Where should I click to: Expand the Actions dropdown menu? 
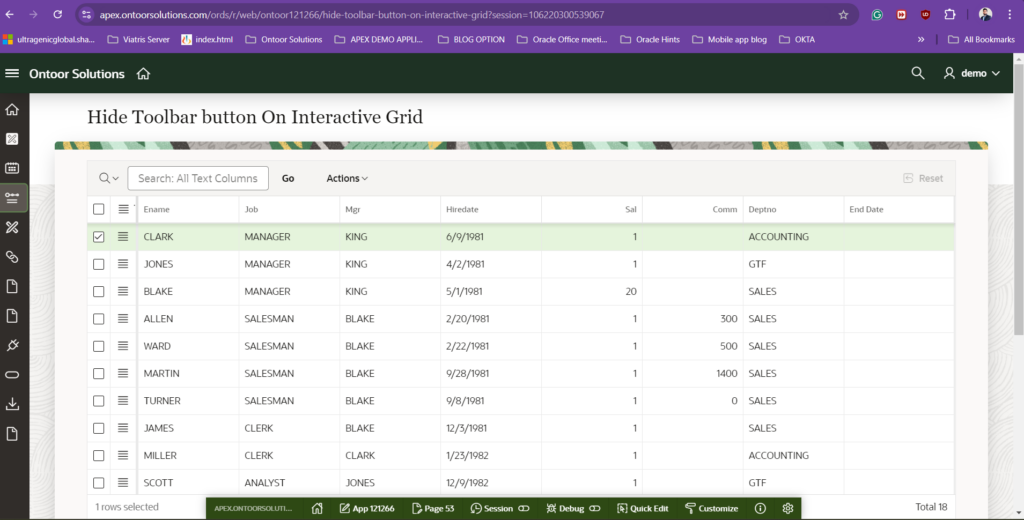click(x=347, y=178)
